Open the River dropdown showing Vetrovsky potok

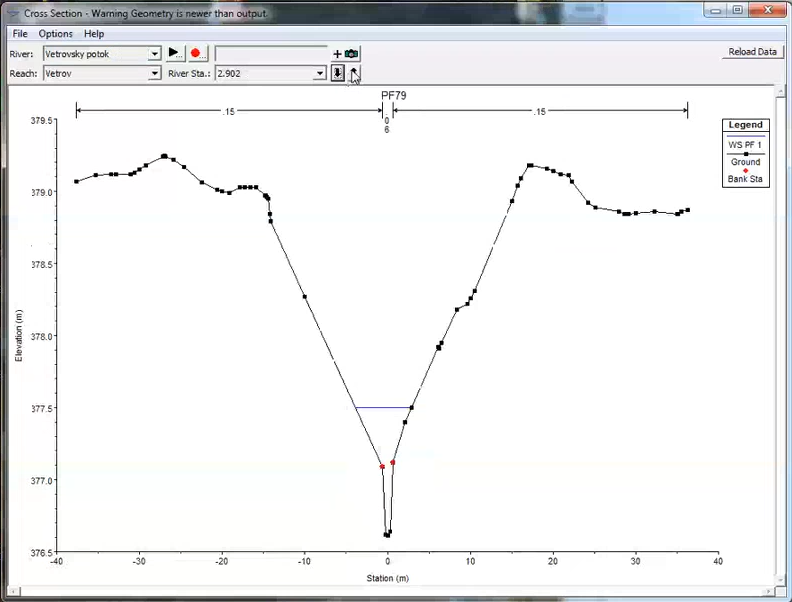click(155, 53)
